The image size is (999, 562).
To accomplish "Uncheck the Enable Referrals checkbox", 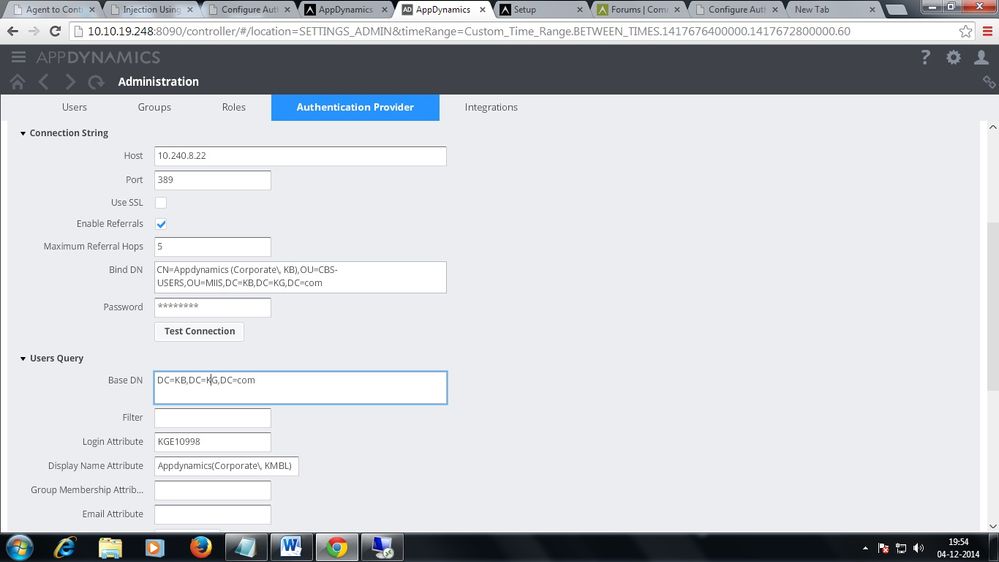I will coord(161,224).
